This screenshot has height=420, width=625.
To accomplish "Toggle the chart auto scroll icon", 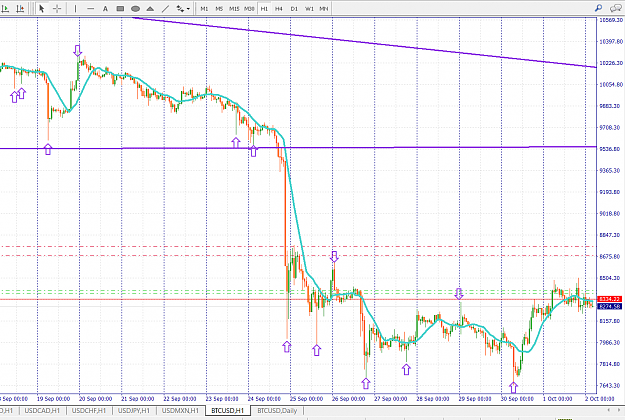I will 5,8.
